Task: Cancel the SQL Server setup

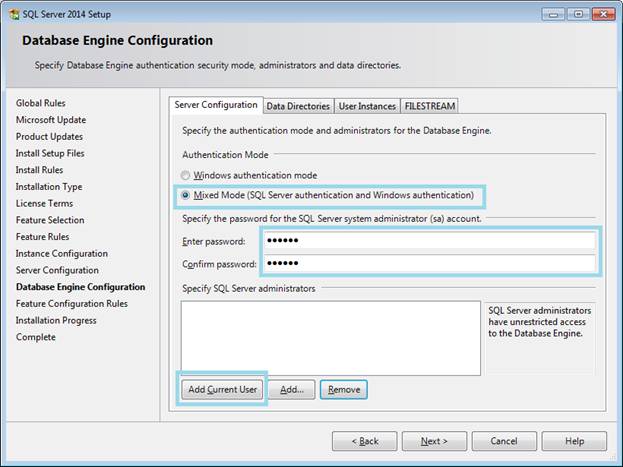Action: [504, 441]
